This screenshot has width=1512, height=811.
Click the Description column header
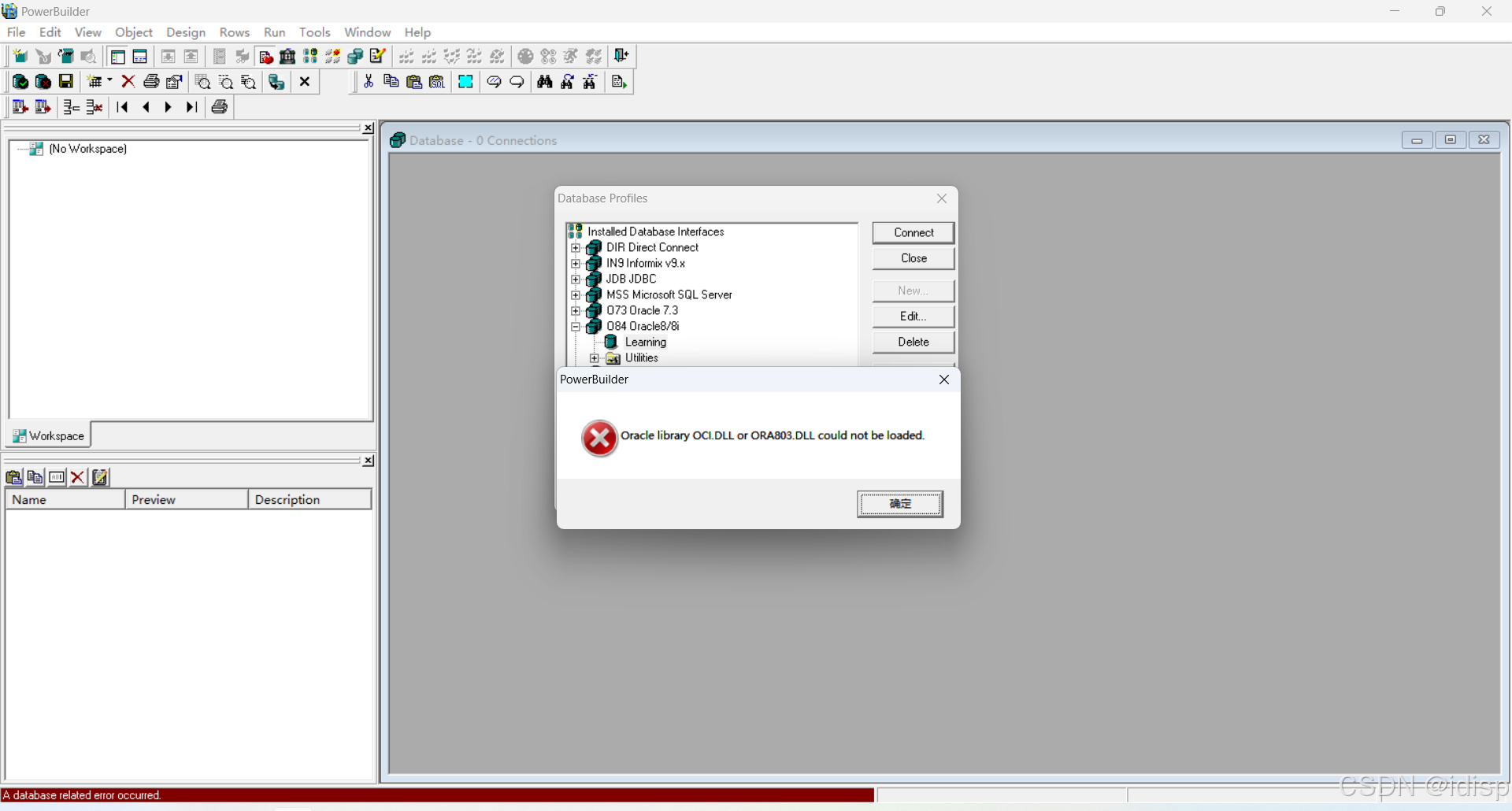[309, 500]
